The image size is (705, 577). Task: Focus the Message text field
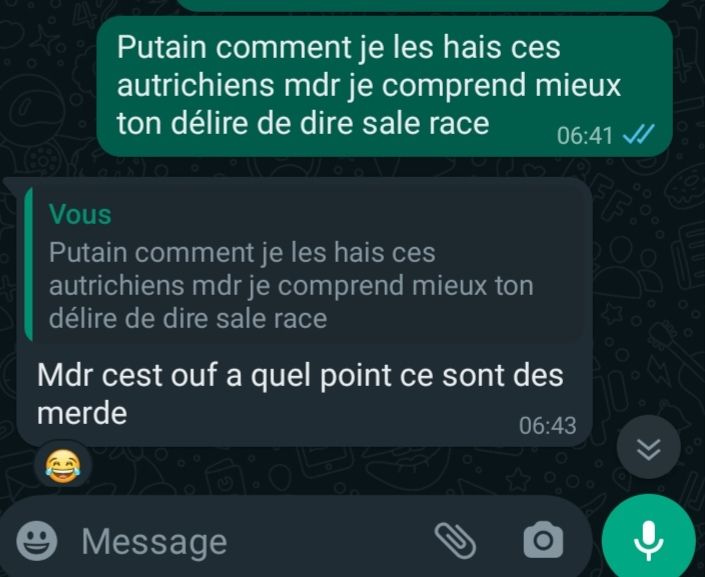[252, 541]
